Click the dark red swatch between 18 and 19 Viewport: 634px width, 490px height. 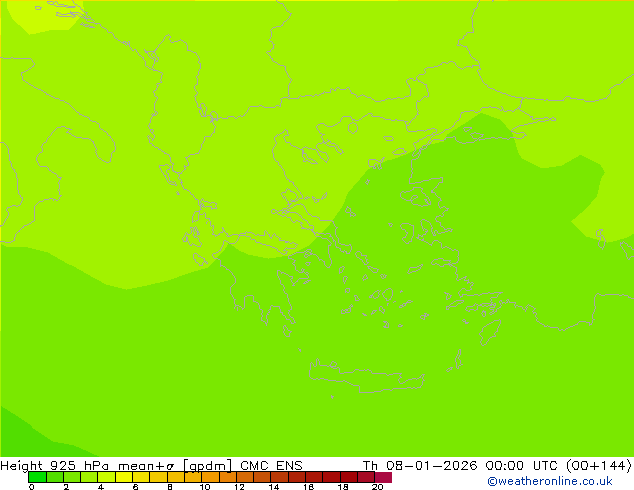pyautogui.click(x=349, y=477)
